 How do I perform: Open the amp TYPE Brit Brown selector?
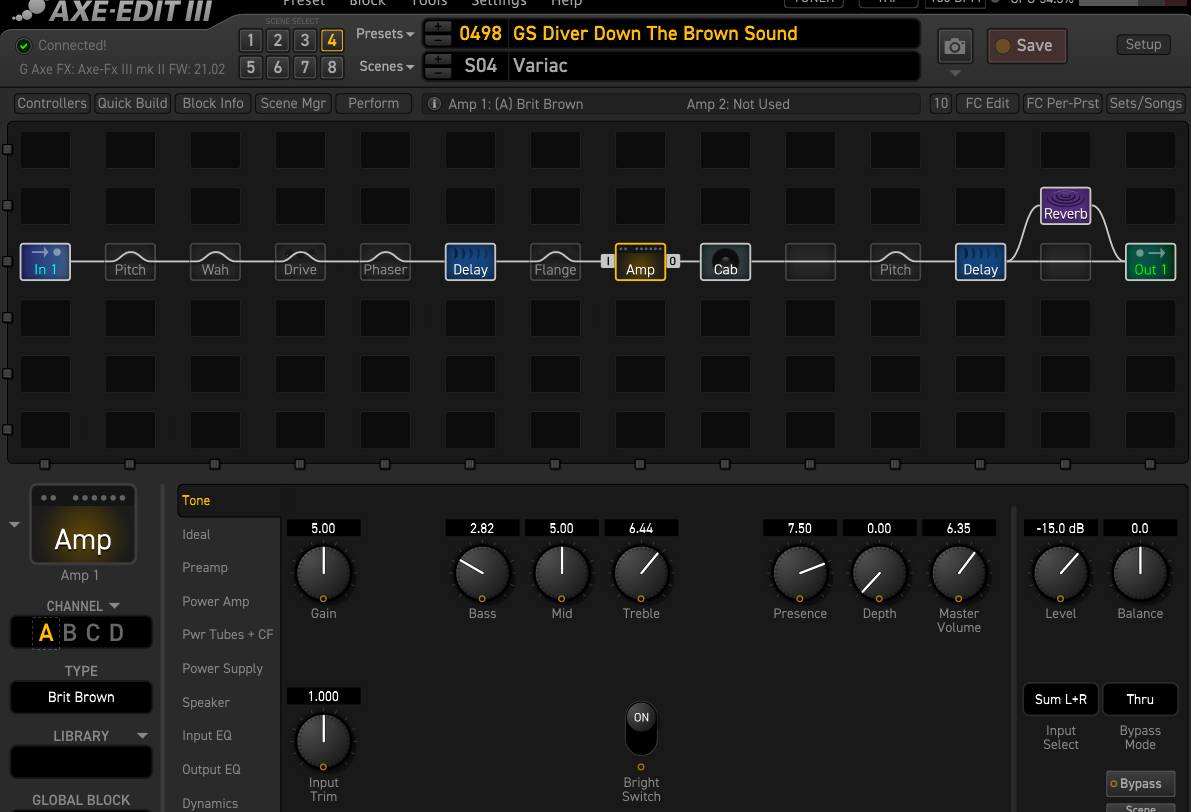[81, 697]
